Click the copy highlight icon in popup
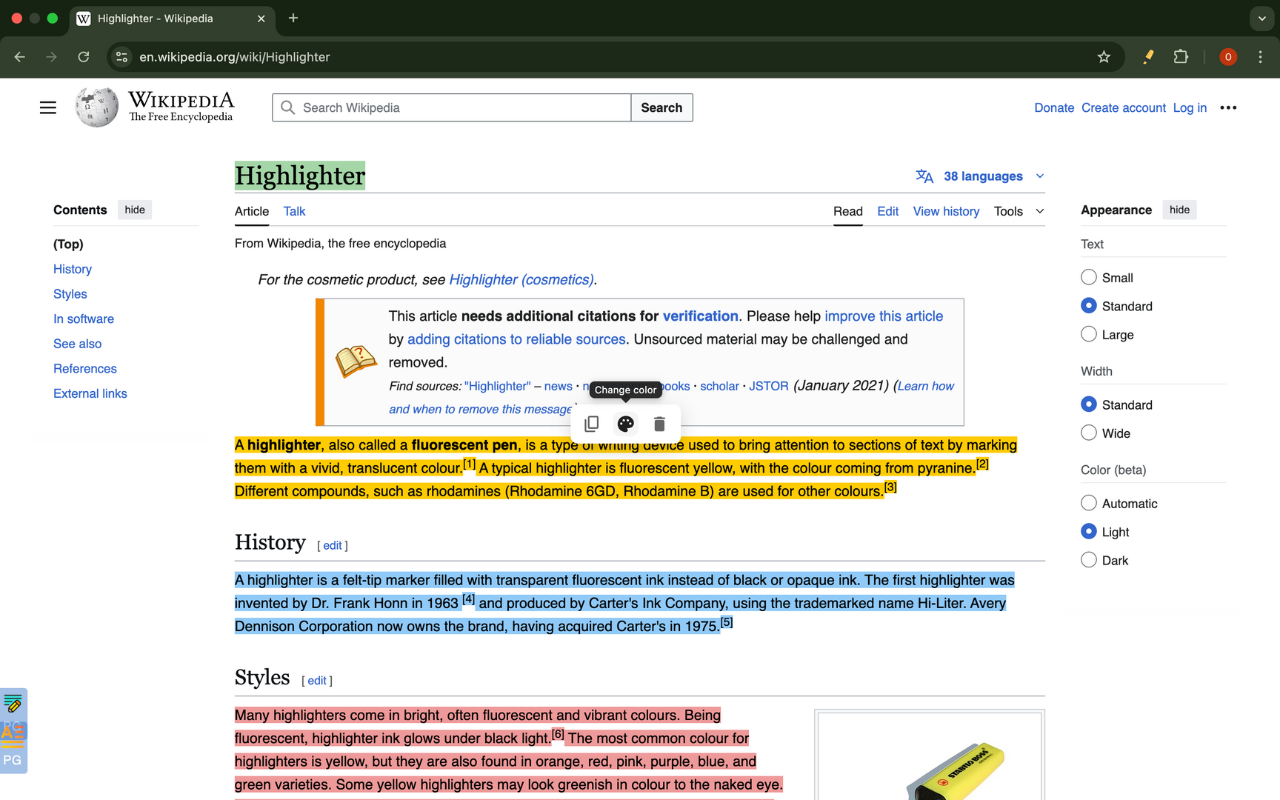 [x=591, y=424]
